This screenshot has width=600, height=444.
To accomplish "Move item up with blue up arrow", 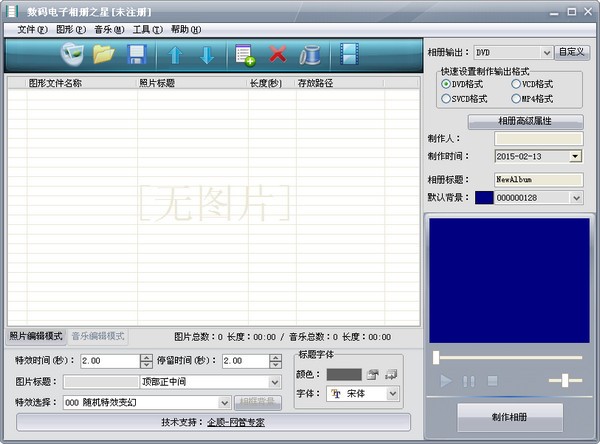I will [175, 55].
